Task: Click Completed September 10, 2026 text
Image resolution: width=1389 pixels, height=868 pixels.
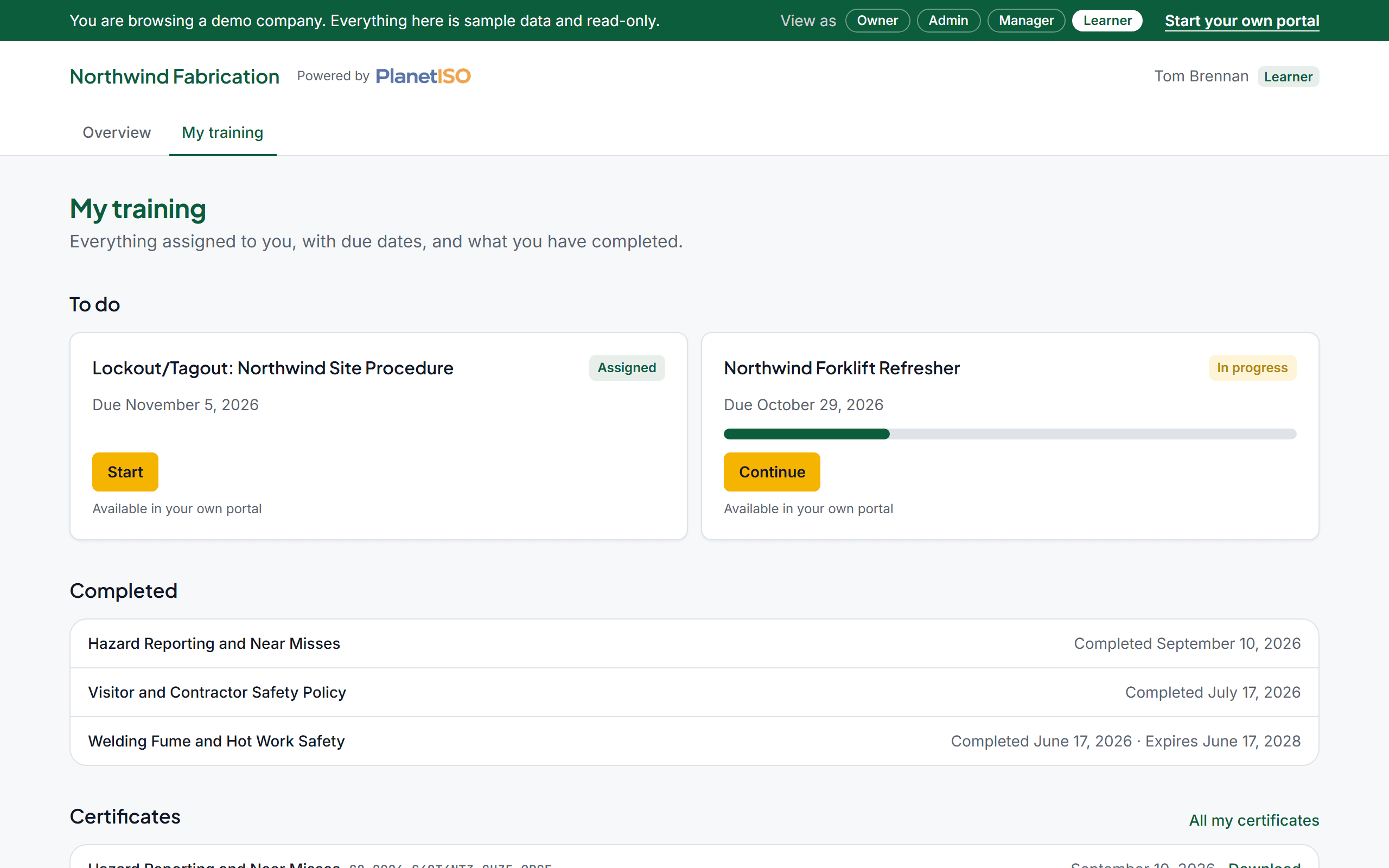Action: coord(1187,643)
